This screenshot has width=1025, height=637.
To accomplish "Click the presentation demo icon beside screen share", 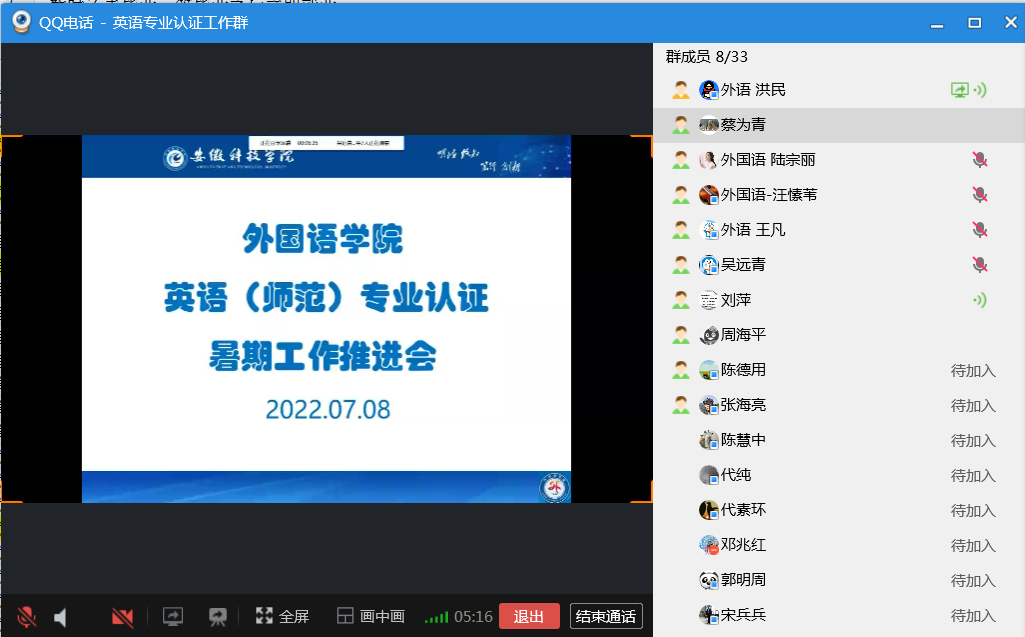I will tap(217, 616).
